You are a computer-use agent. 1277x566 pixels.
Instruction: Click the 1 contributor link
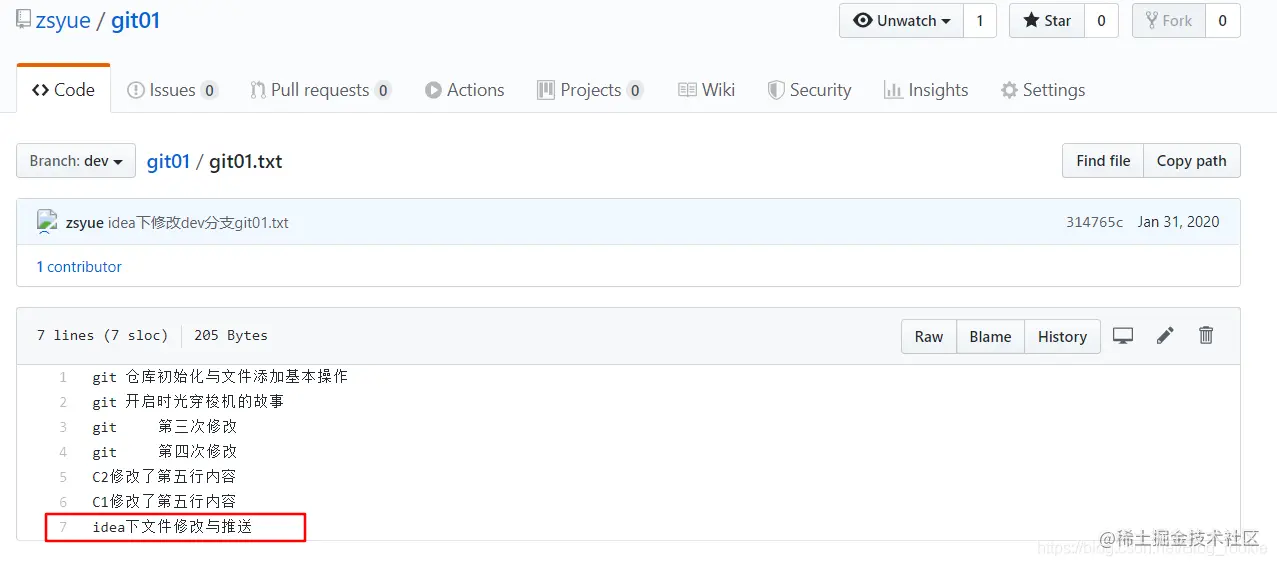point(79,267)
